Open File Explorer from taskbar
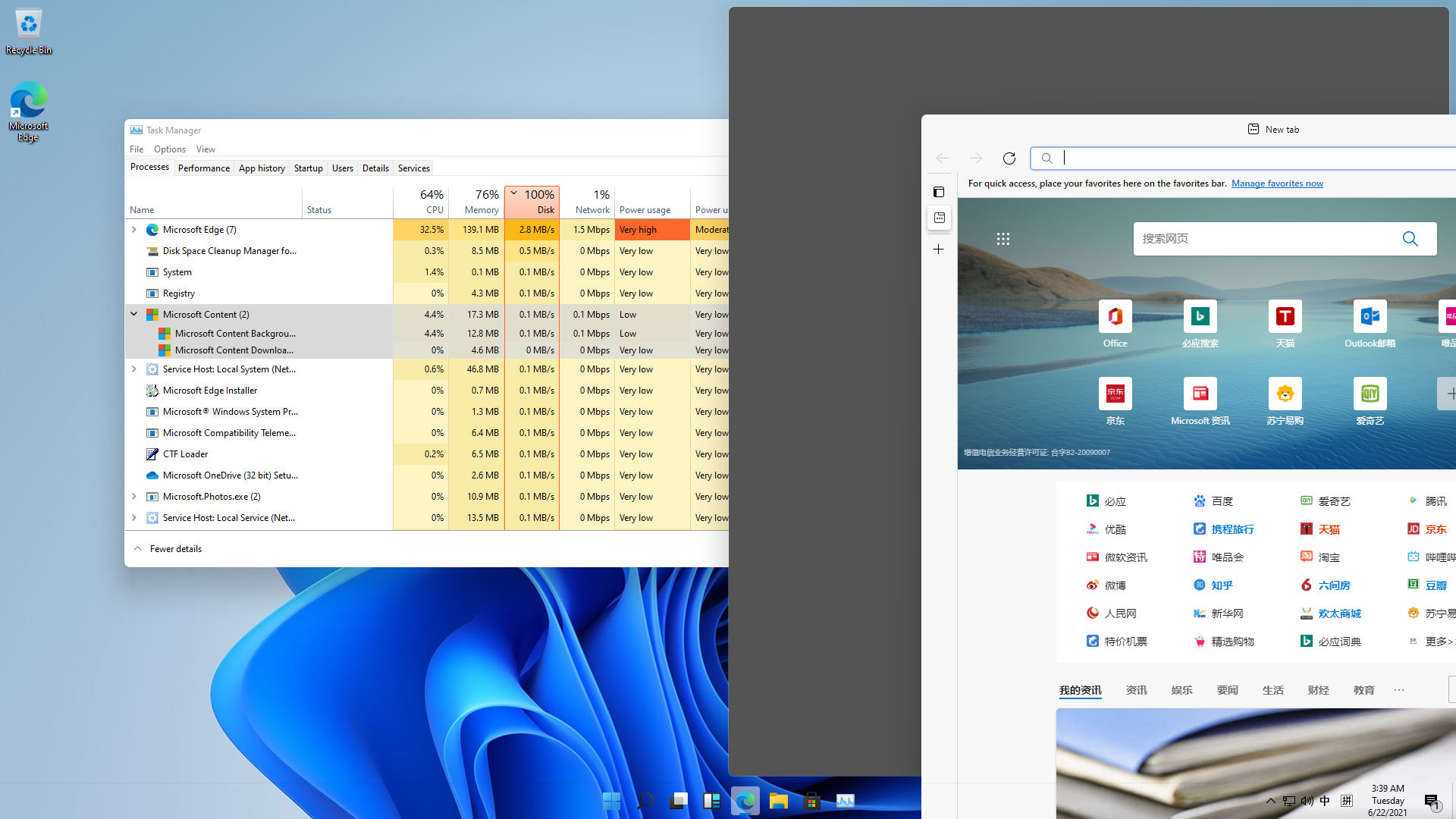Image resolution: width=1456 pixels, height=819 pixels. pyautogui.click(x=779, y=801)
